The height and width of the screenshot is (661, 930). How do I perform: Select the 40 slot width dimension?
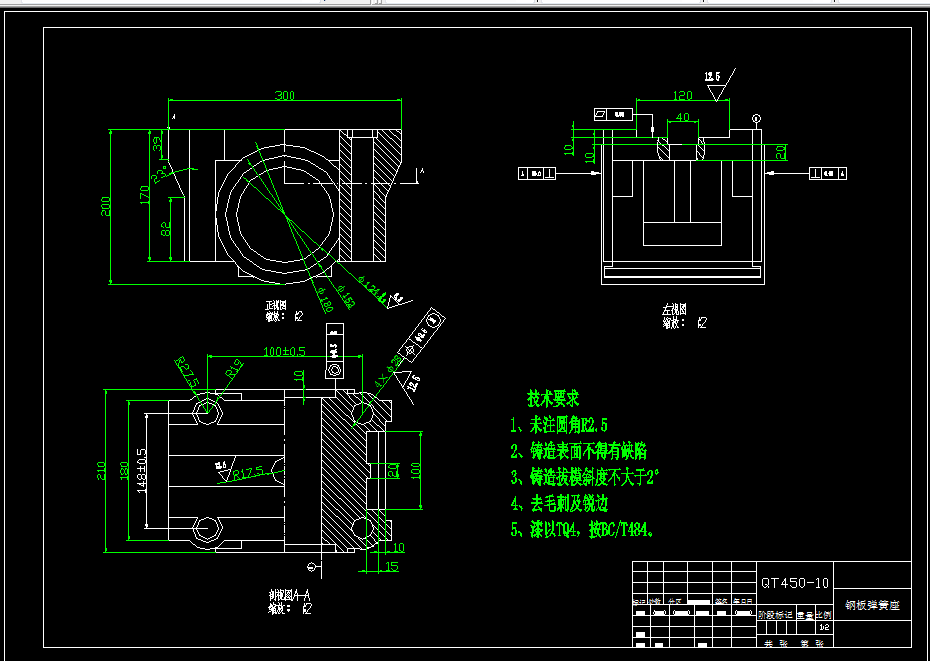pos(683,117)
